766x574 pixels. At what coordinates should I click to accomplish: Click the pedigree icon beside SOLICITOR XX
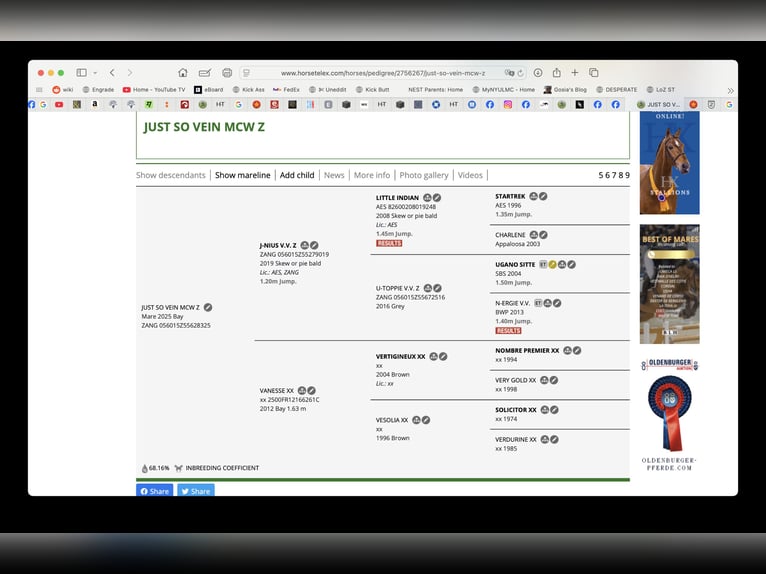[x=544, y=410]
